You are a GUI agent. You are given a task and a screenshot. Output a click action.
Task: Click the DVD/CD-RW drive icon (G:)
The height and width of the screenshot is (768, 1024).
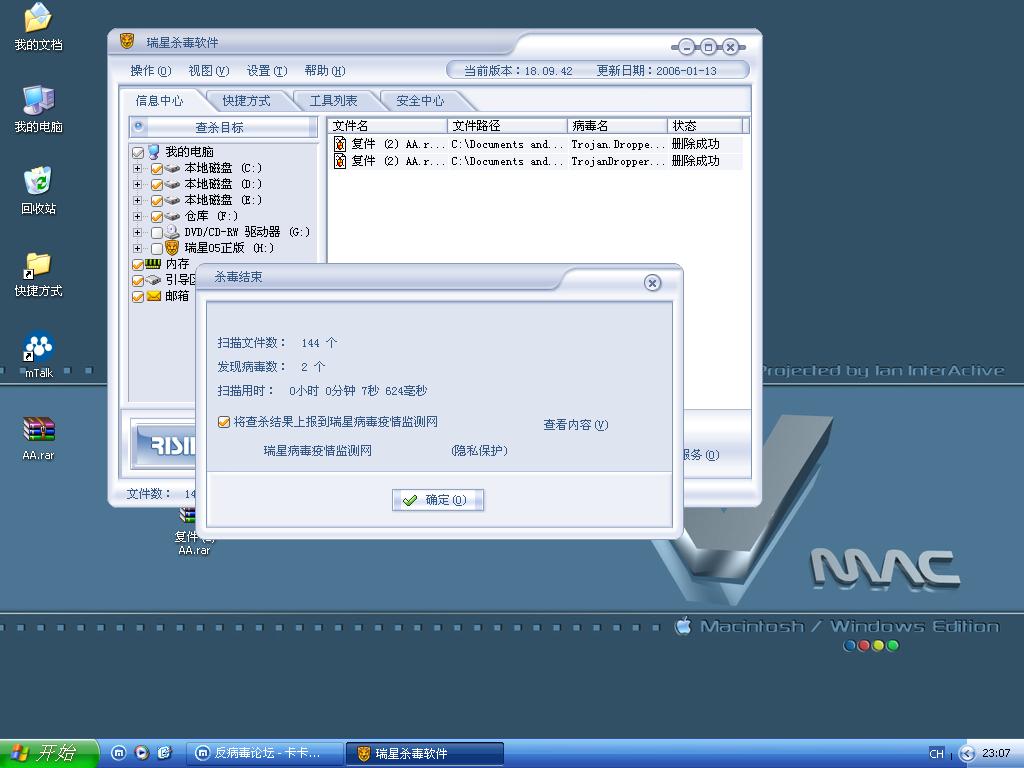[172, 232]
